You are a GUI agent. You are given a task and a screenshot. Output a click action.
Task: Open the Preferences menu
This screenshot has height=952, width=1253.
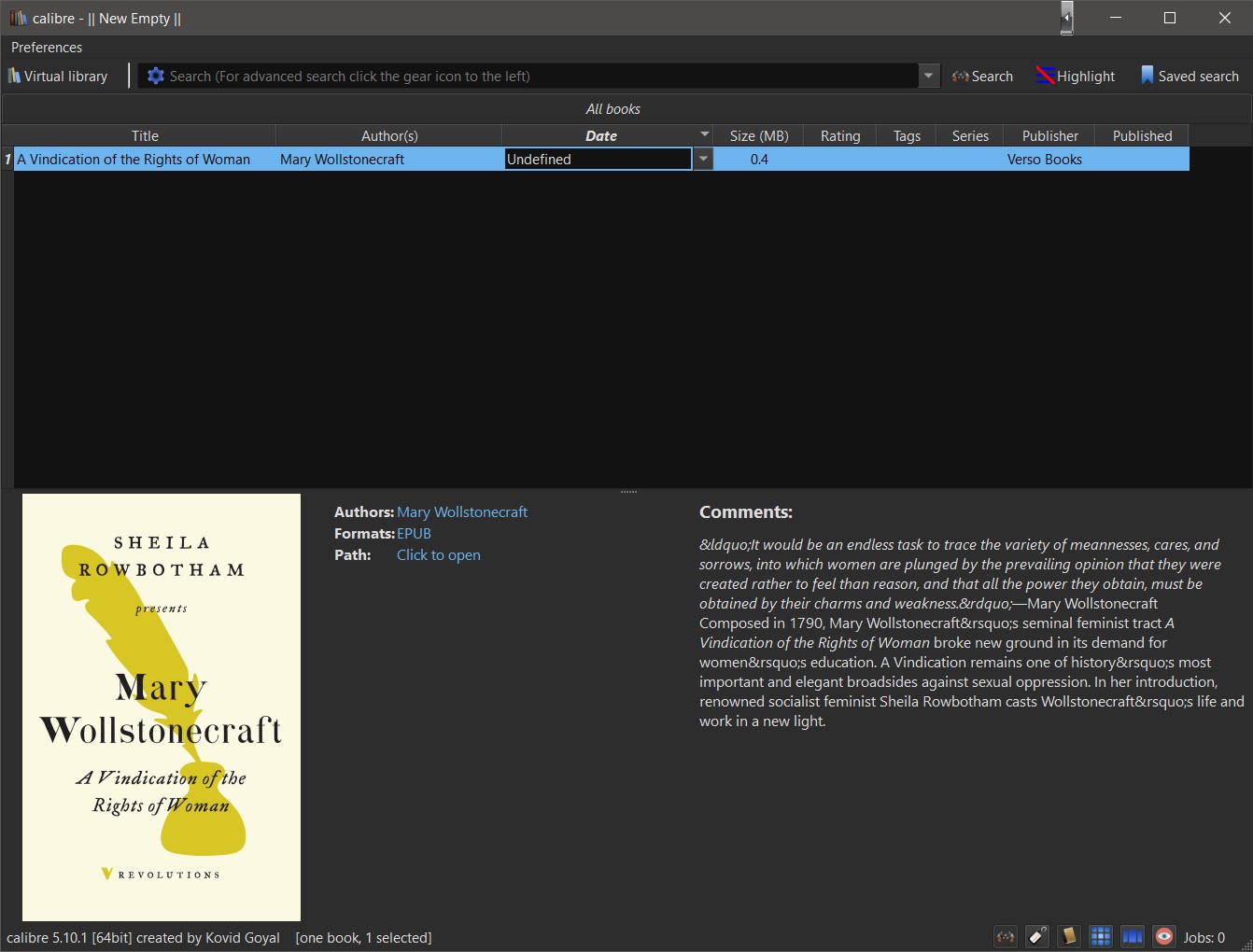(x=47, y=48)
